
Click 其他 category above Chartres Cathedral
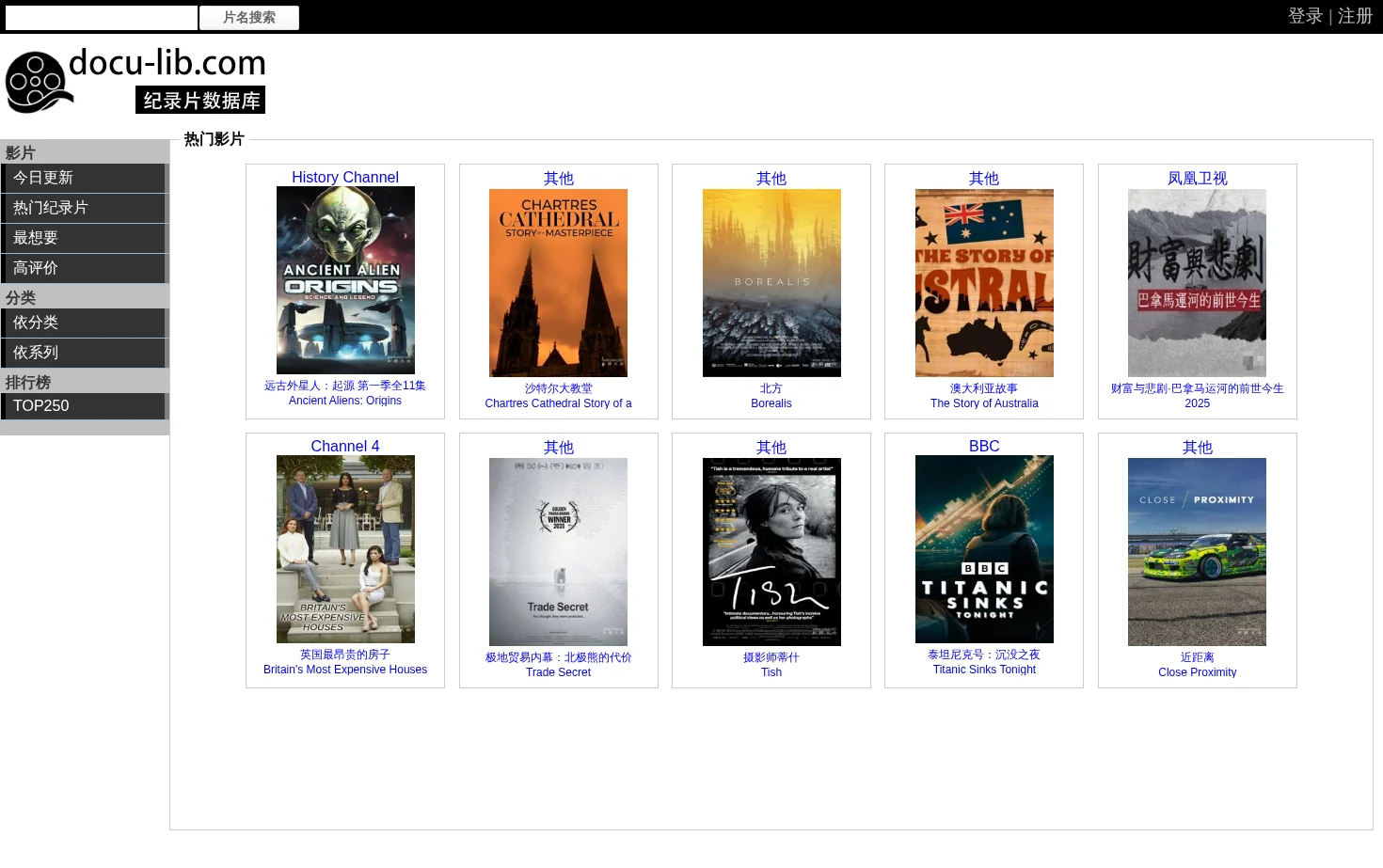pos(558,179)
